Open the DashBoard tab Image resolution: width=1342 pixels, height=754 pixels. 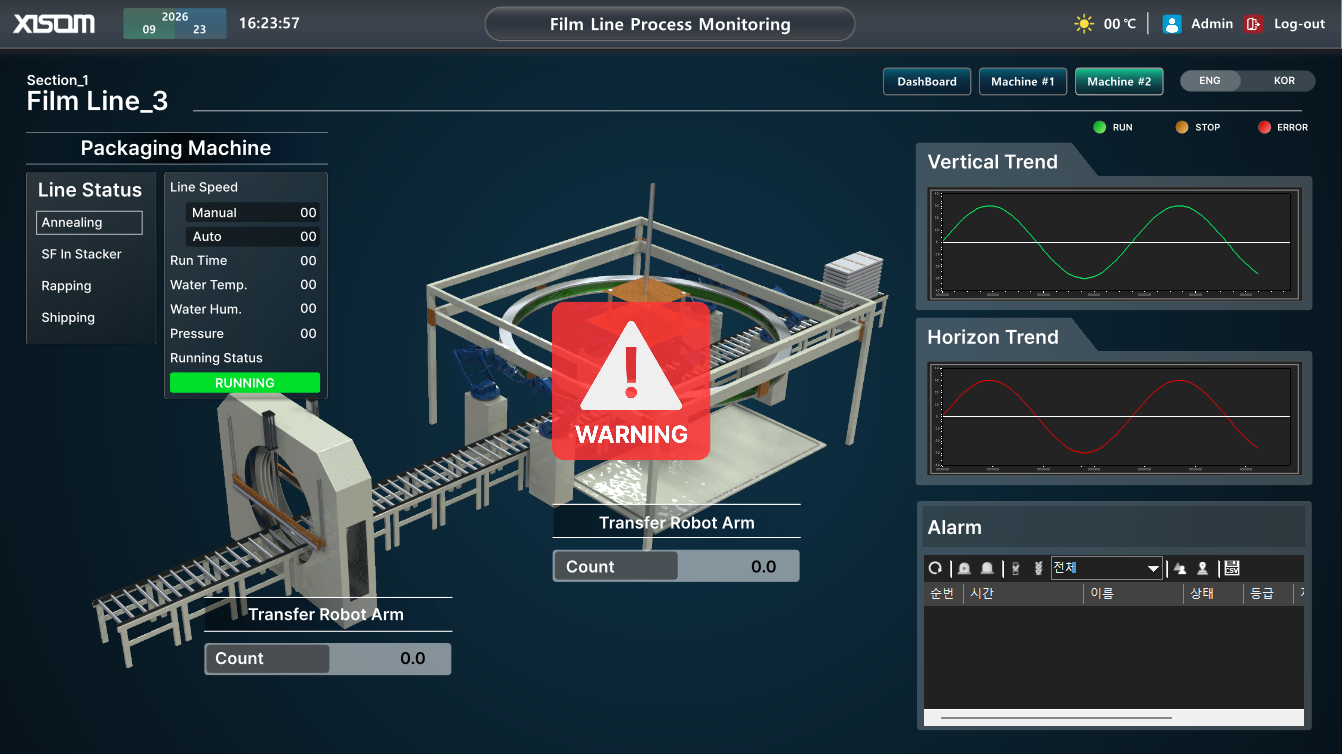pyautogui.click(x=927, y=81)
